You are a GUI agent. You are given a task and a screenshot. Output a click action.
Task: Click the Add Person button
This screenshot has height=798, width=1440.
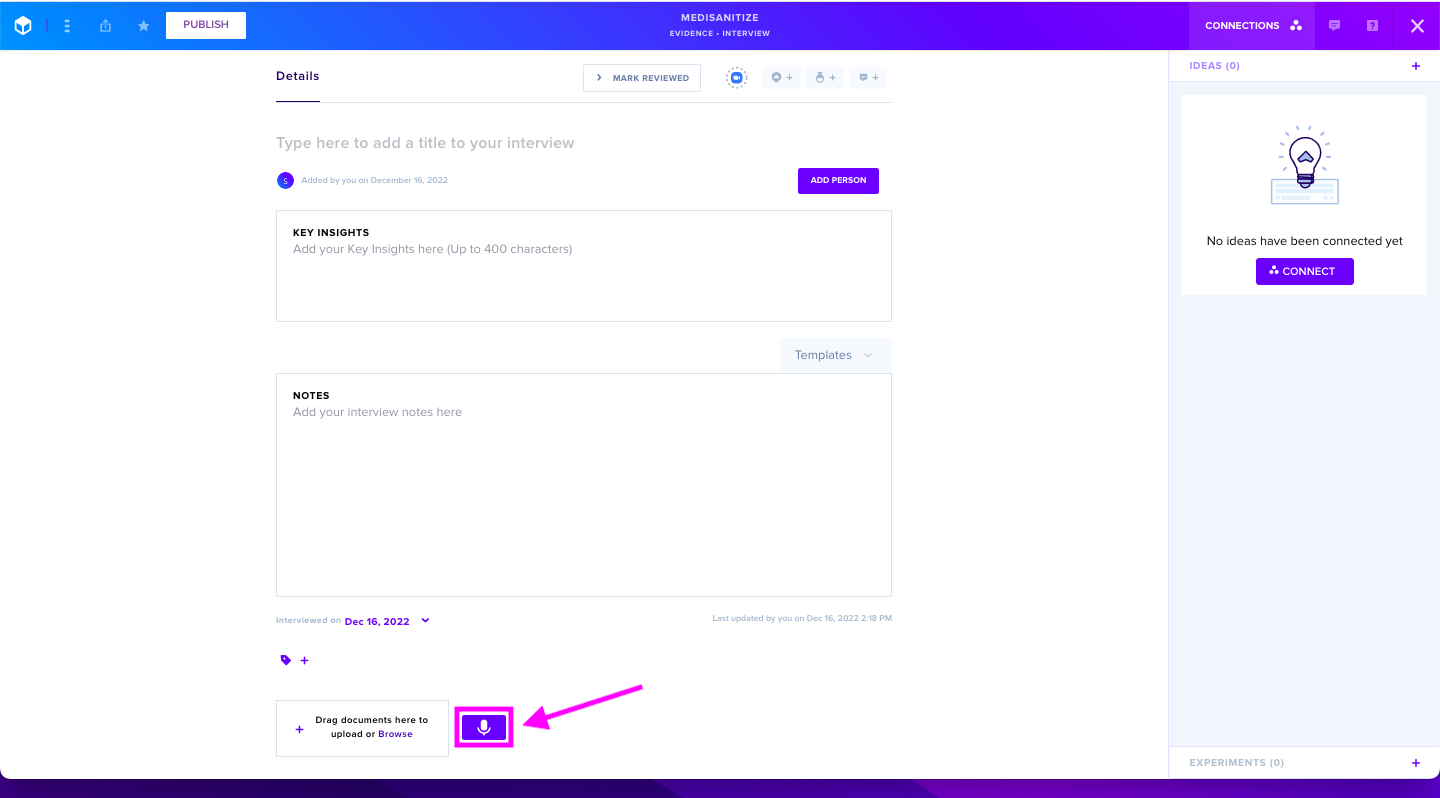(x=838, y=181)
